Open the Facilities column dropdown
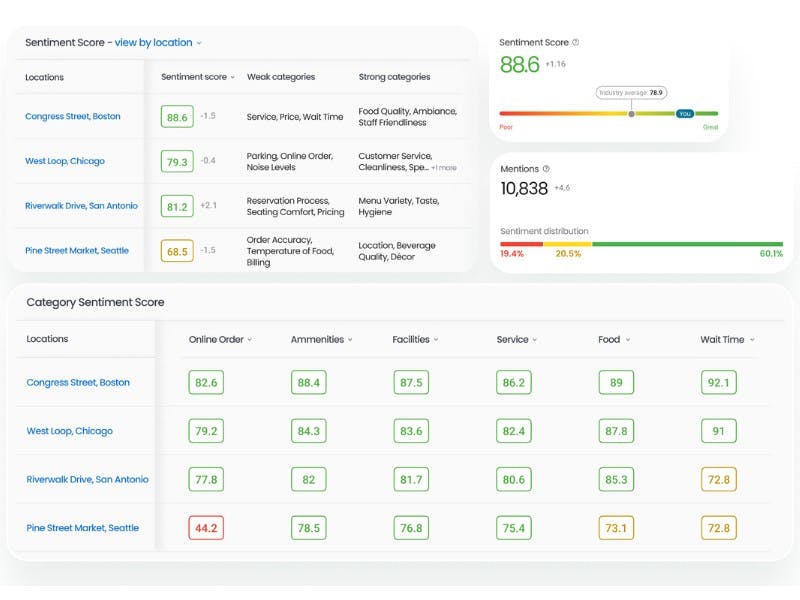The height and width of the screenshot is (600, 800). (415, 340)
